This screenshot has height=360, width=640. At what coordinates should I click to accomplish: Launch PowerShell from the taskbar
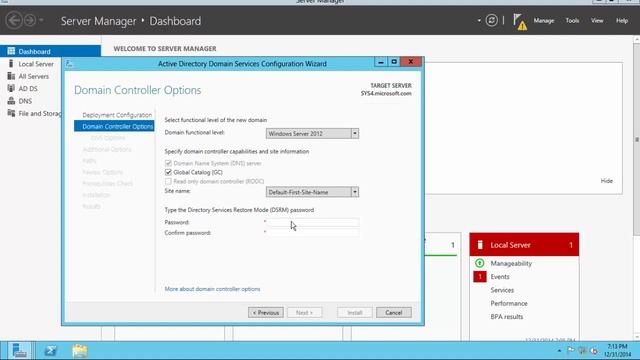pos(51,351)
